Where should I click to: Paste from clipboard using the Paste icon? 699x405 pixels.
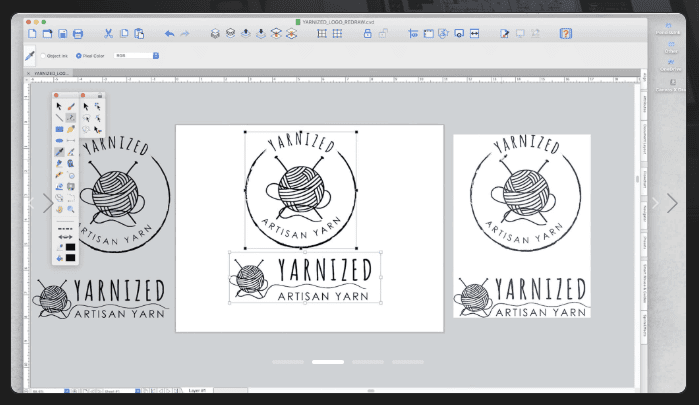139,34
